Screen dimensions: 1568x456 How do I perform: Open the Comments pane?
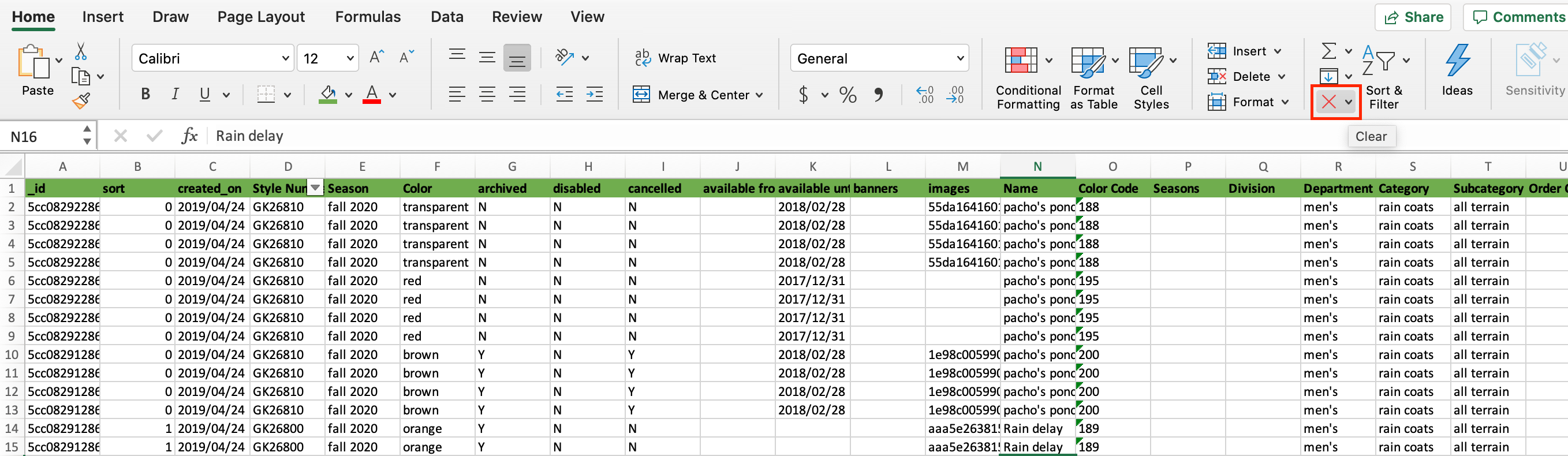coord(1516,17)
